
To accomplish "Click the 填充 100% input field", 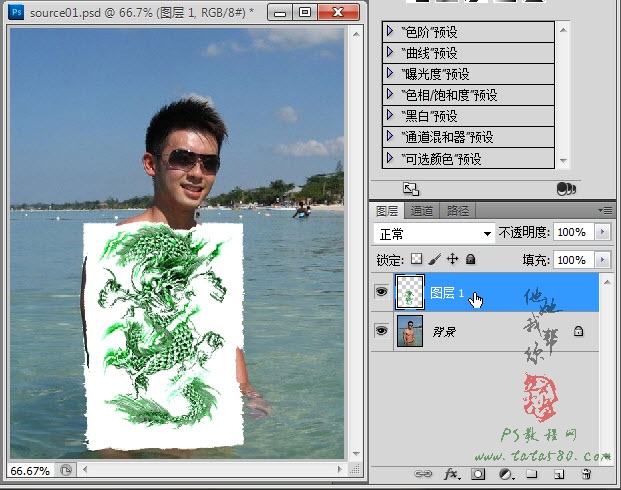I will 573,260.
